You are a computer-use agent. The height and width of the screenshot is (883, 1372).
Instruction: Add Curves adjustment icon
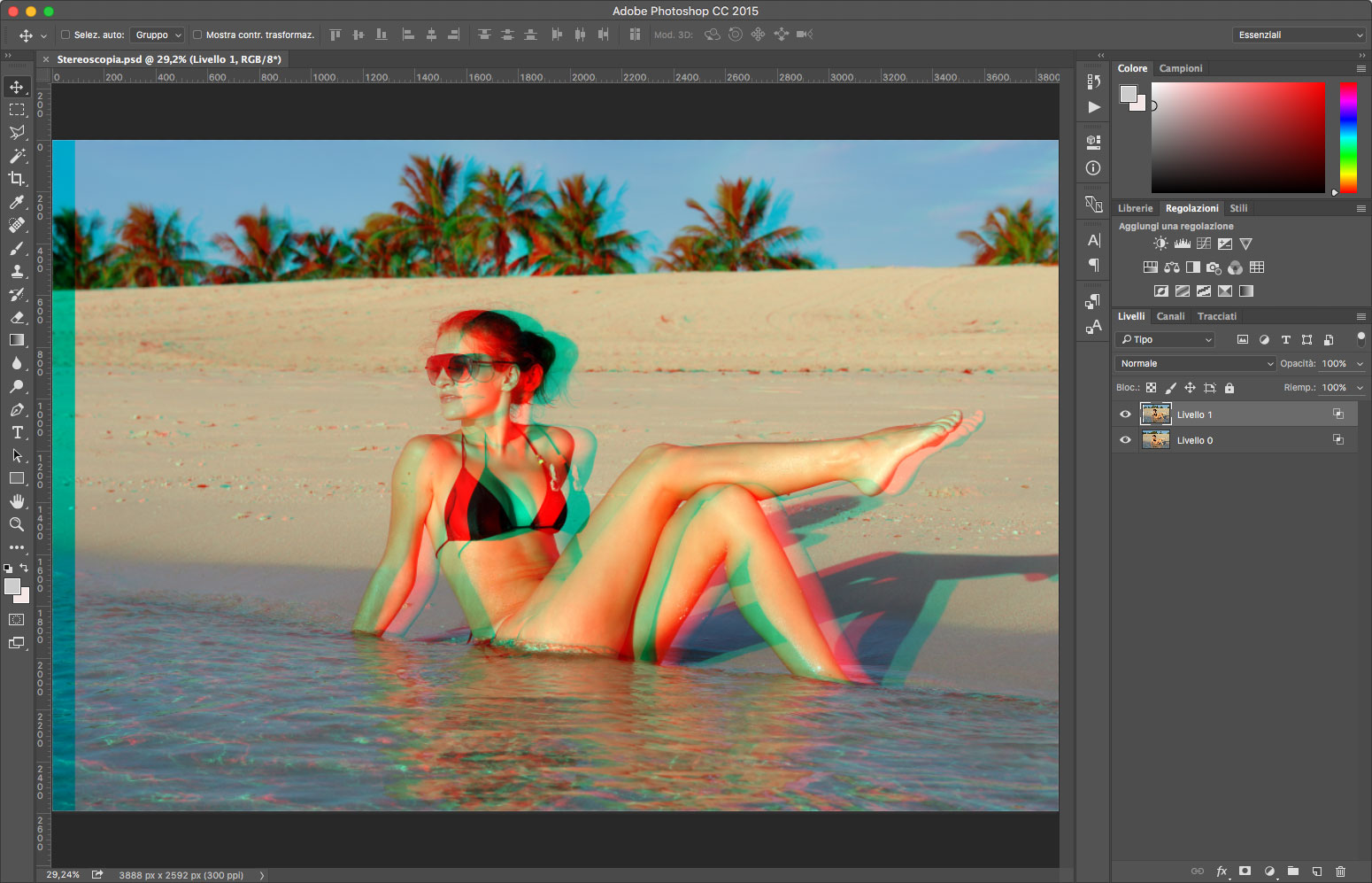pos(1204,244)
